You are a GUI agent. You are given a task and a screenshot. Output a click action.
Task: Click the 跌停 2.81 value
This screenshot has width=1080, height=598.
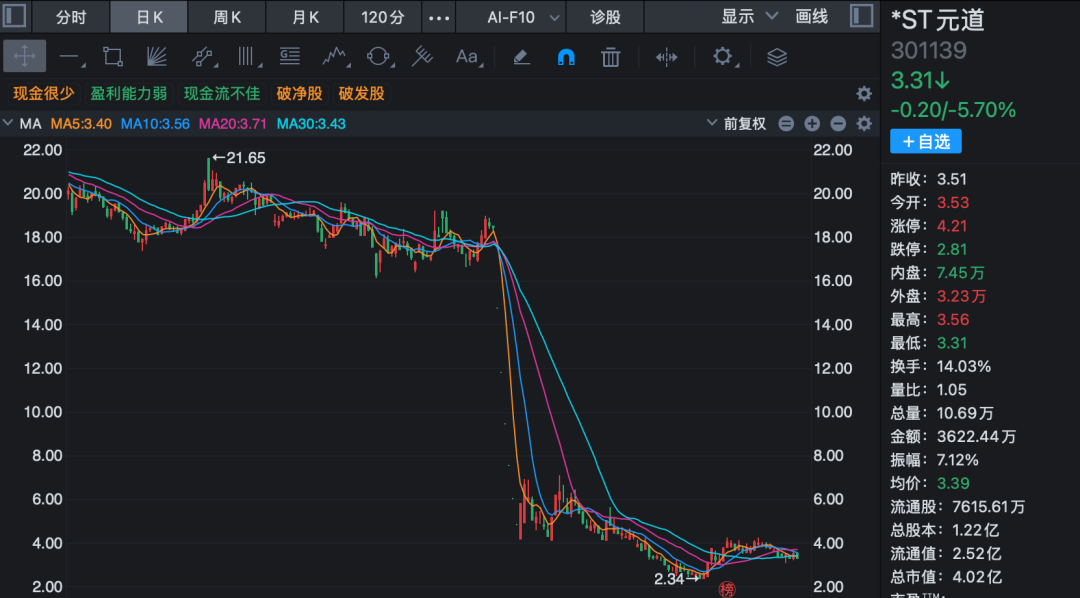point(953,249)
